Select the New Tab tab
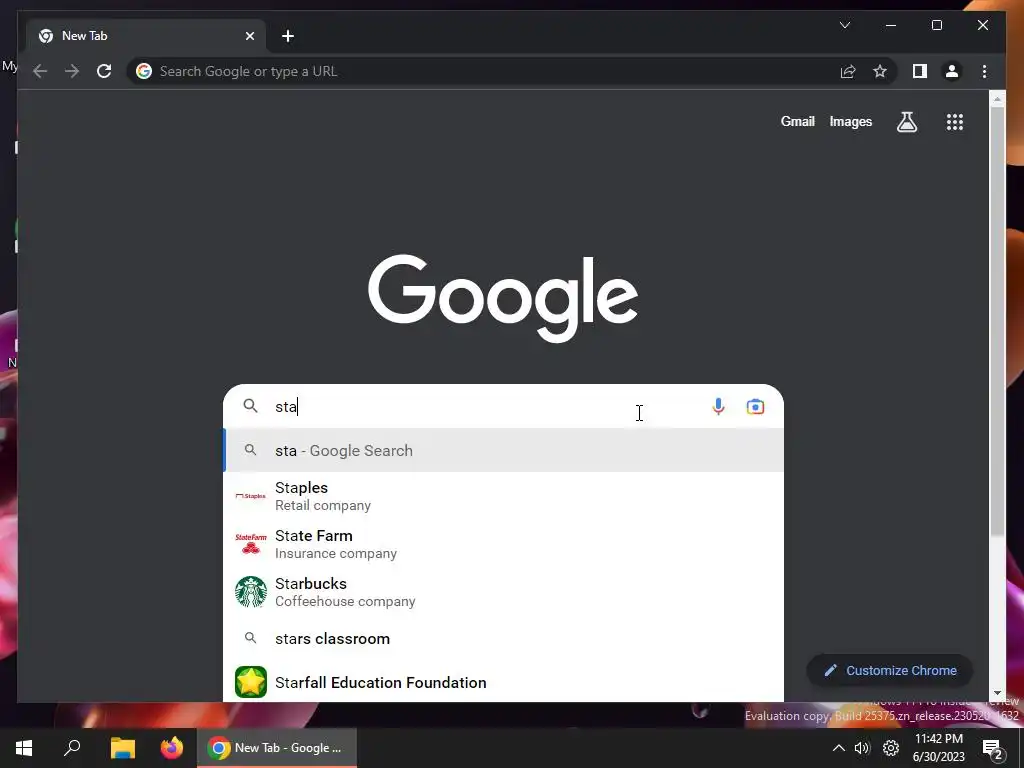The image size is (1024, 768). point(146,36)
